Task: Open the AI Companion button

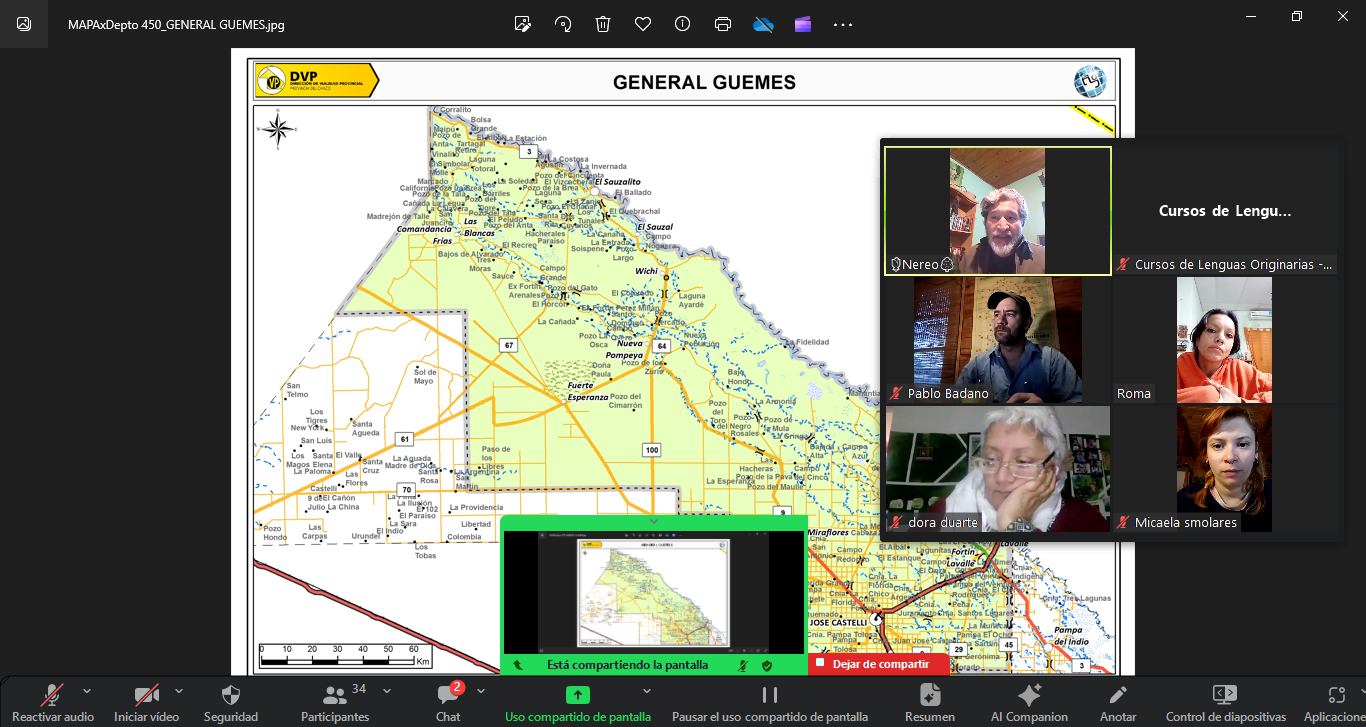Action: point(1029,702)
